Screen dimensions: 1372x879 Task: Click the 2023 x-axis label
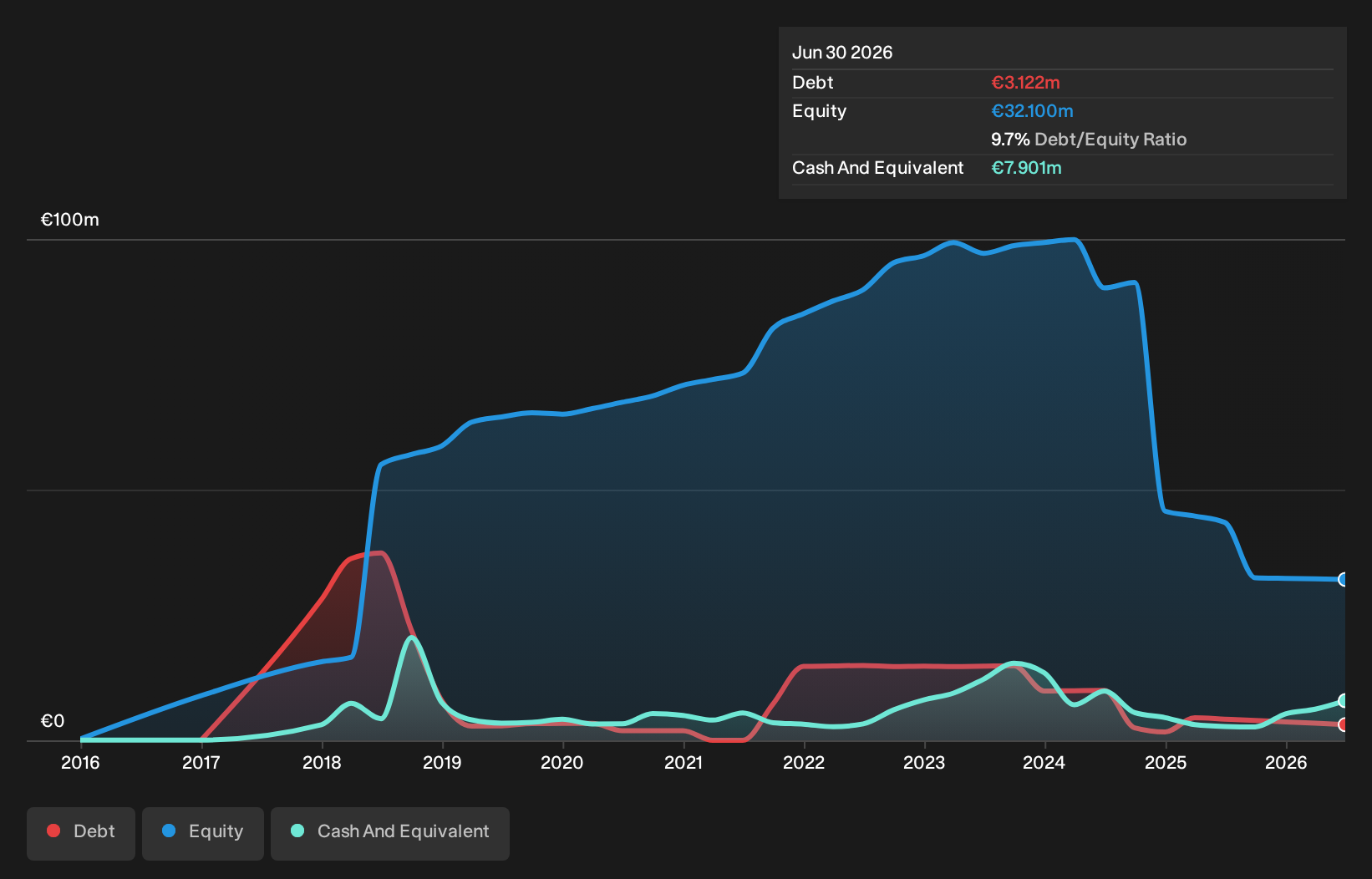(924, 762)
